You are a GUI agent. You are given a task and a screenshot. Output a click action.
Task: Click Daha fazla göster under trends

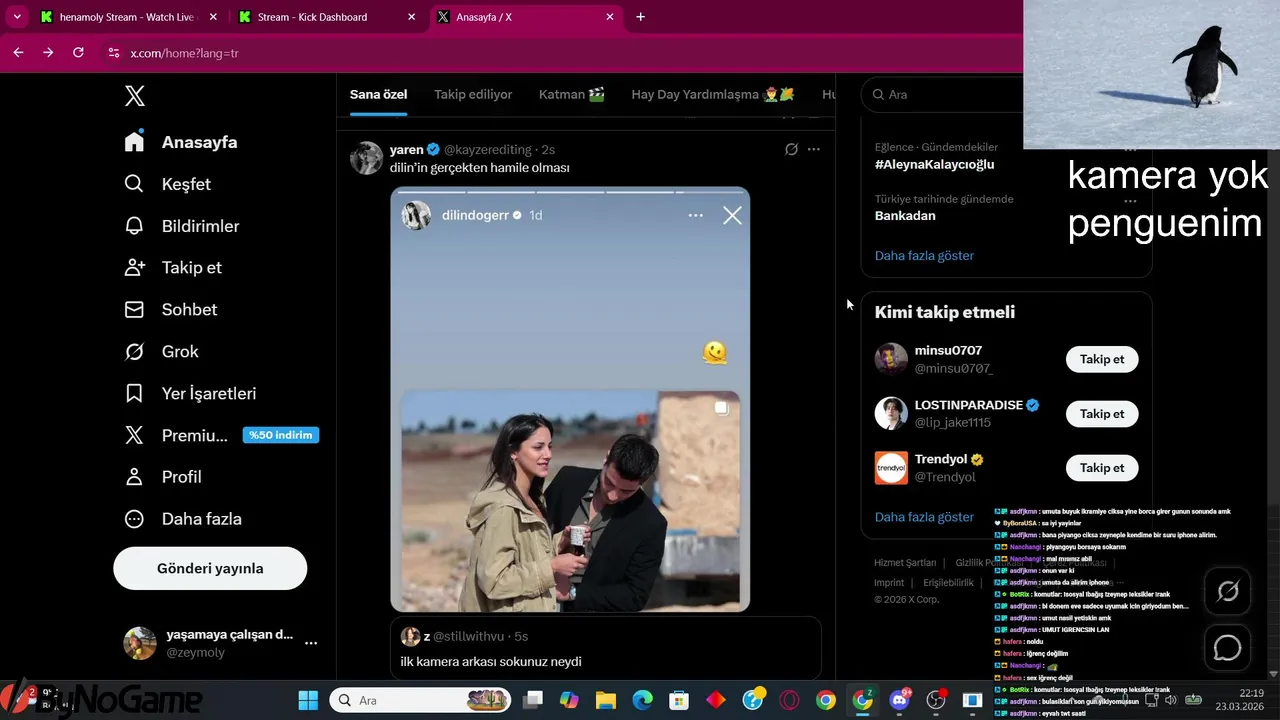pyautogui.click(x=924, y=255)
